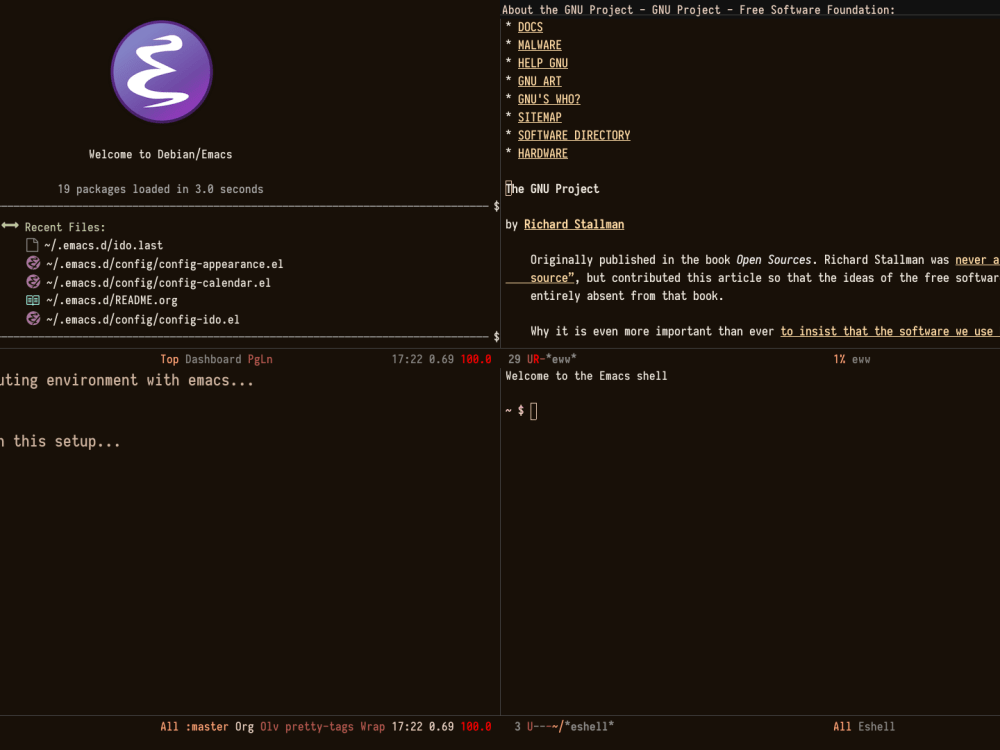Click 'this setup...' text in Org buffer
Image resolution: width=1000 pixels, height=750 pixels.
pyautogui.click(x=67, y=441)
